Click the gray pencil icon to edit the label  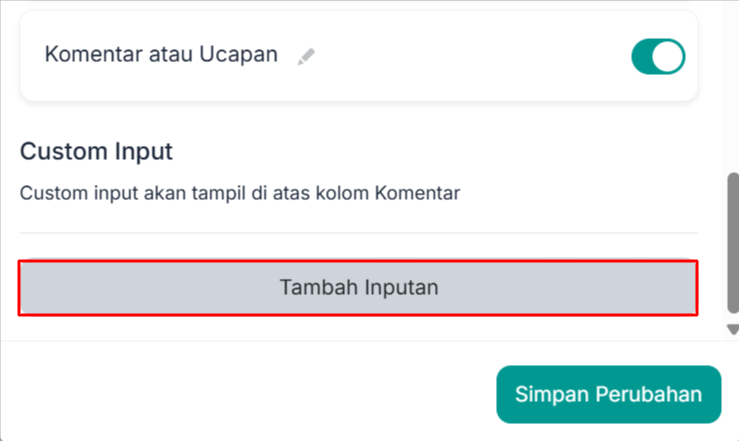pyautogui.click(x=306, y=57)
